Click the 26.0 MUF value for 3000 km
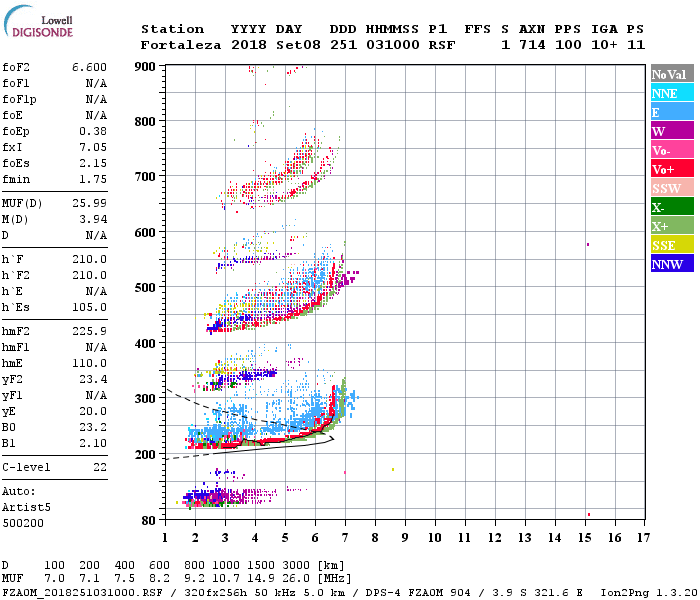The width and height of the screenshot is (700, 600). click(296, 579)
